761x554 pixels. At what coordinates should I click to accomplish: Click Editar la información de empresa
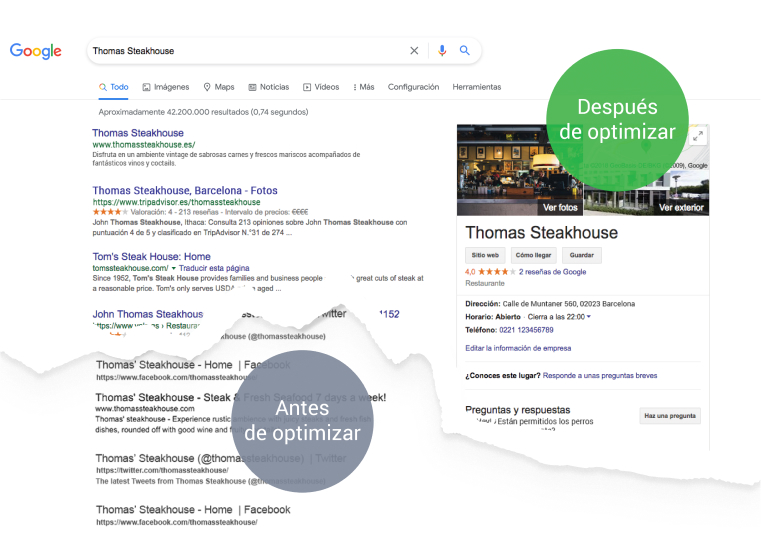[518, 348]
